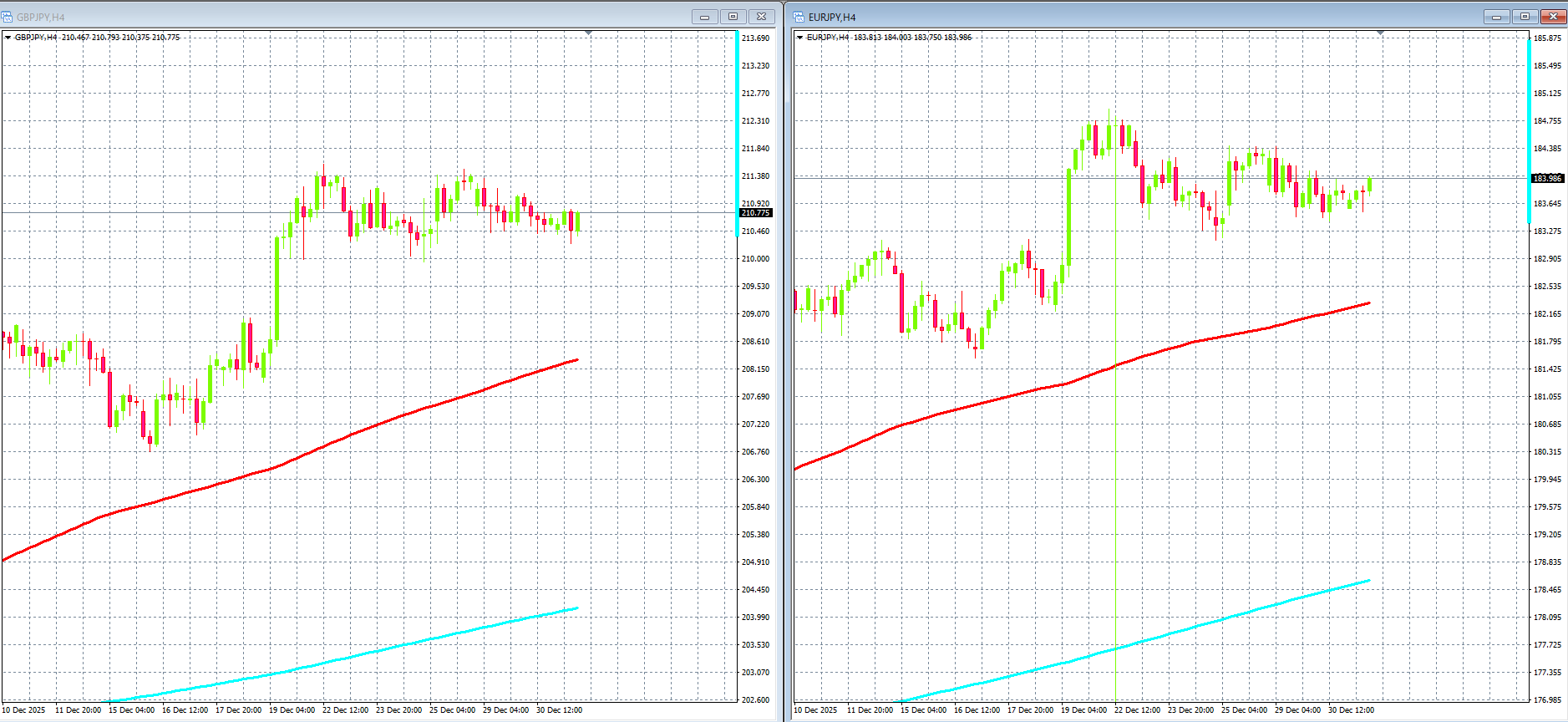Close the GBPJPY,H4 chart window

762,17
